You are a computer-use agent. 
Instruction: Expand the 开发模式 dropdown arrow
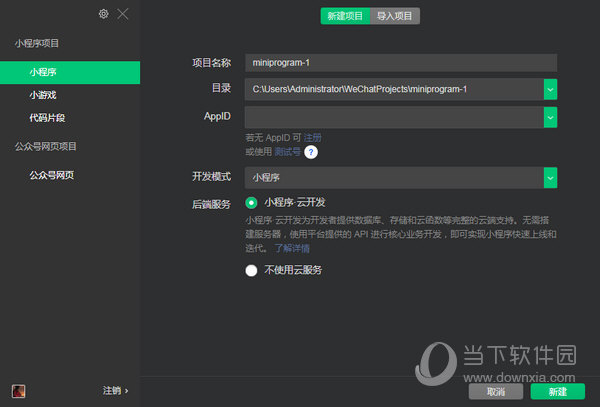point(550,178)
